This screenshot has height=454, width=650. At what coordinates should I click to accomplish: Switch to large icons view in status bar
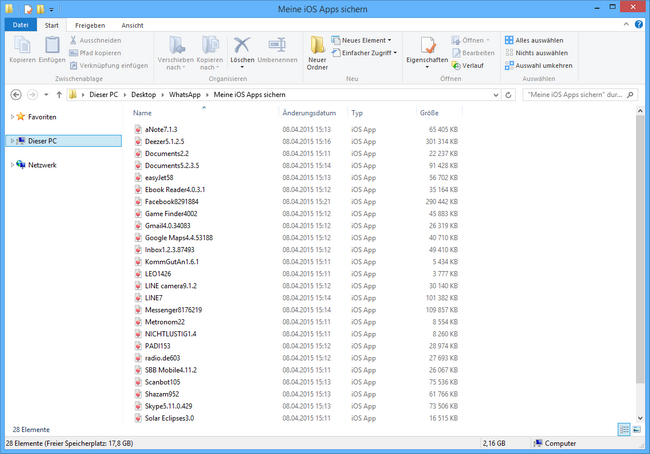(637, 428)
